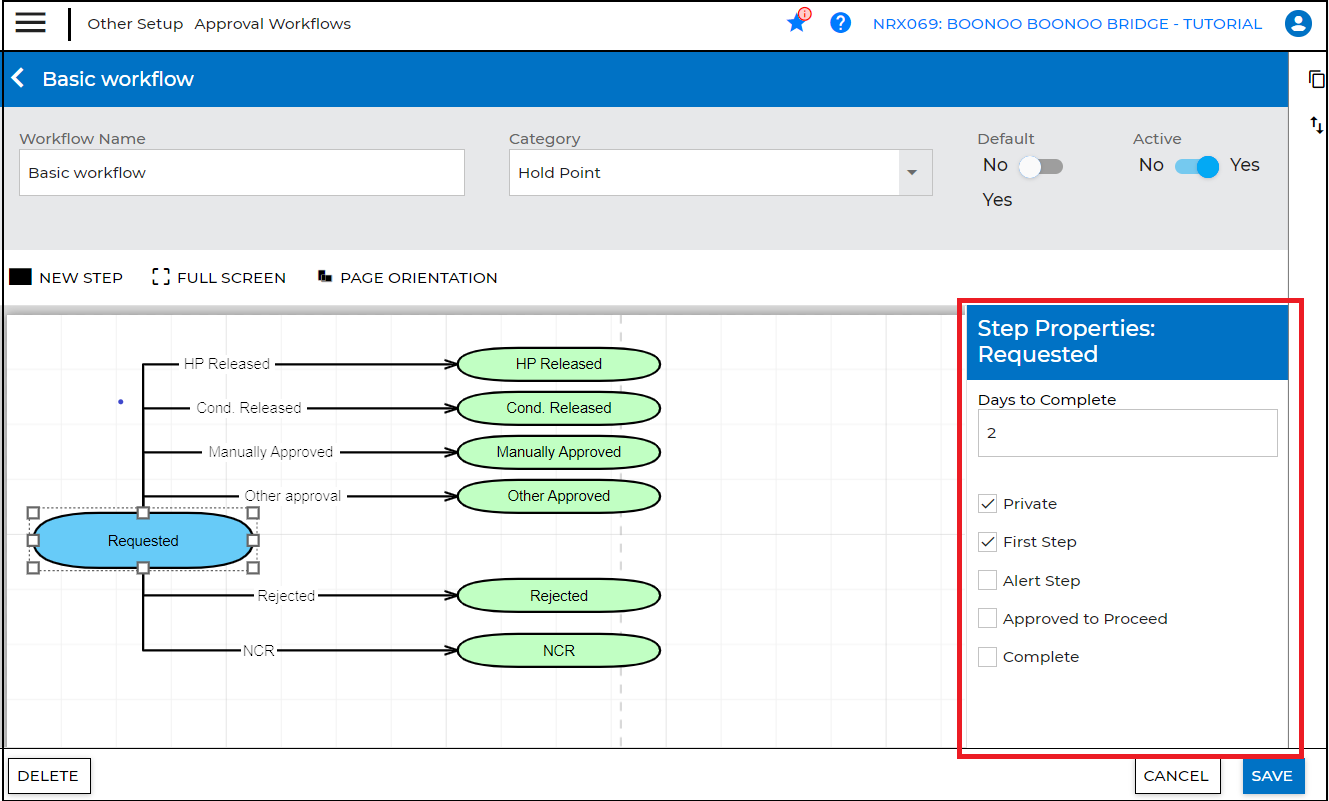Click the Approval Workflows breadcrumb
1329x801 pixels.
pos(272,24)
